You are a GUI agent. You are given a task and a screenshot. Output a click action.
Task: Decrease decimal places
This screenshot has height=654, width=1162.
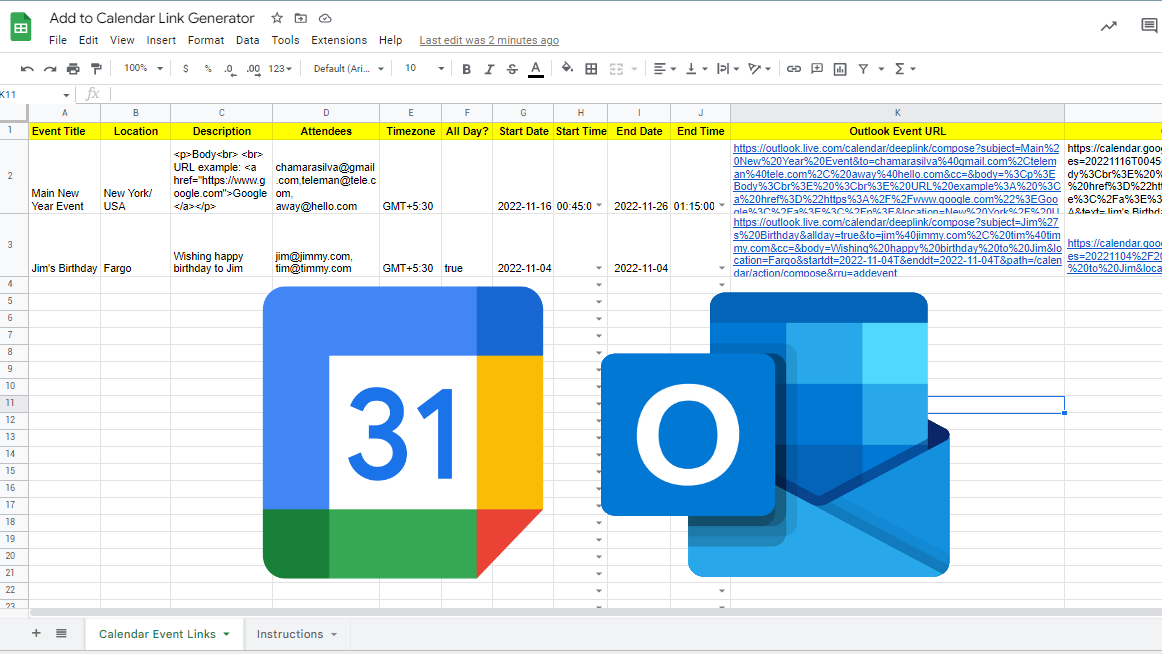point(230,69)
